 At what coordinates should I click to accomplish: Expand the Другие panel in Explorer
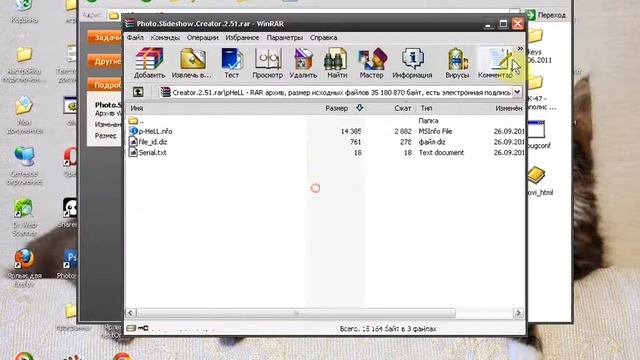104,62
